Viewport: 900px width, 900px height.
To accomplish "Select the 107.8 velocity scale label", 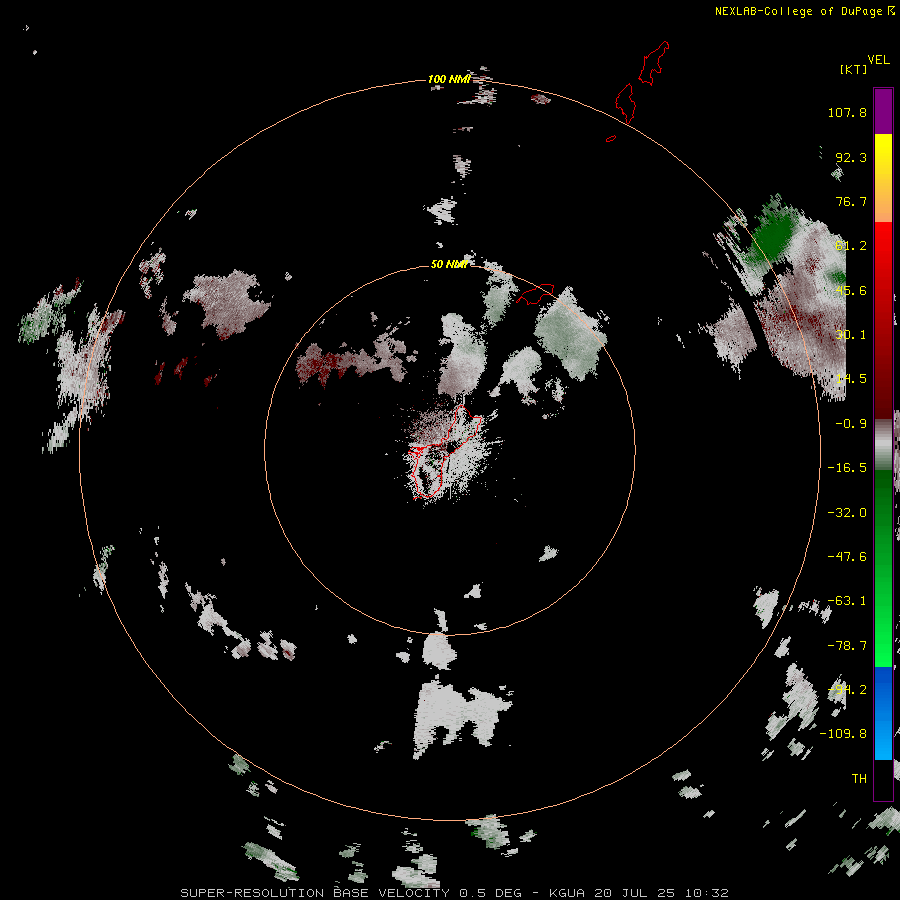I will (847, 112).
